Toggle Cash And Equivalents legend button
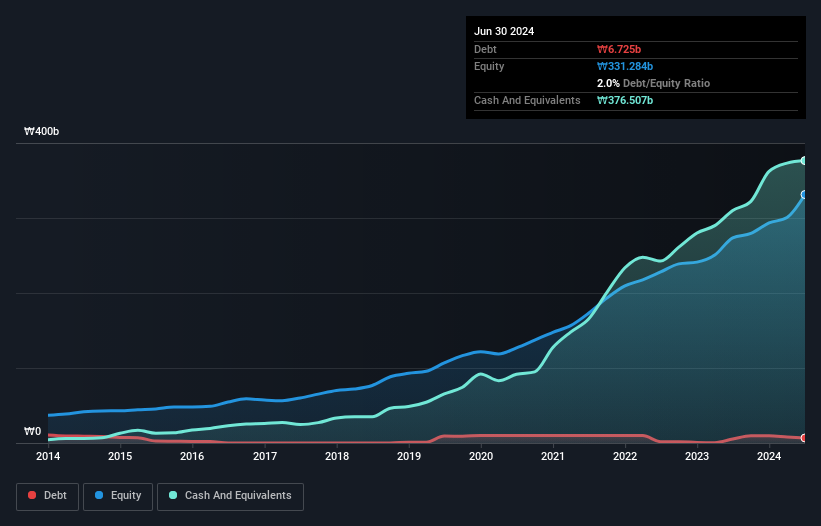 pyautogui.click(x=230, y=496)
